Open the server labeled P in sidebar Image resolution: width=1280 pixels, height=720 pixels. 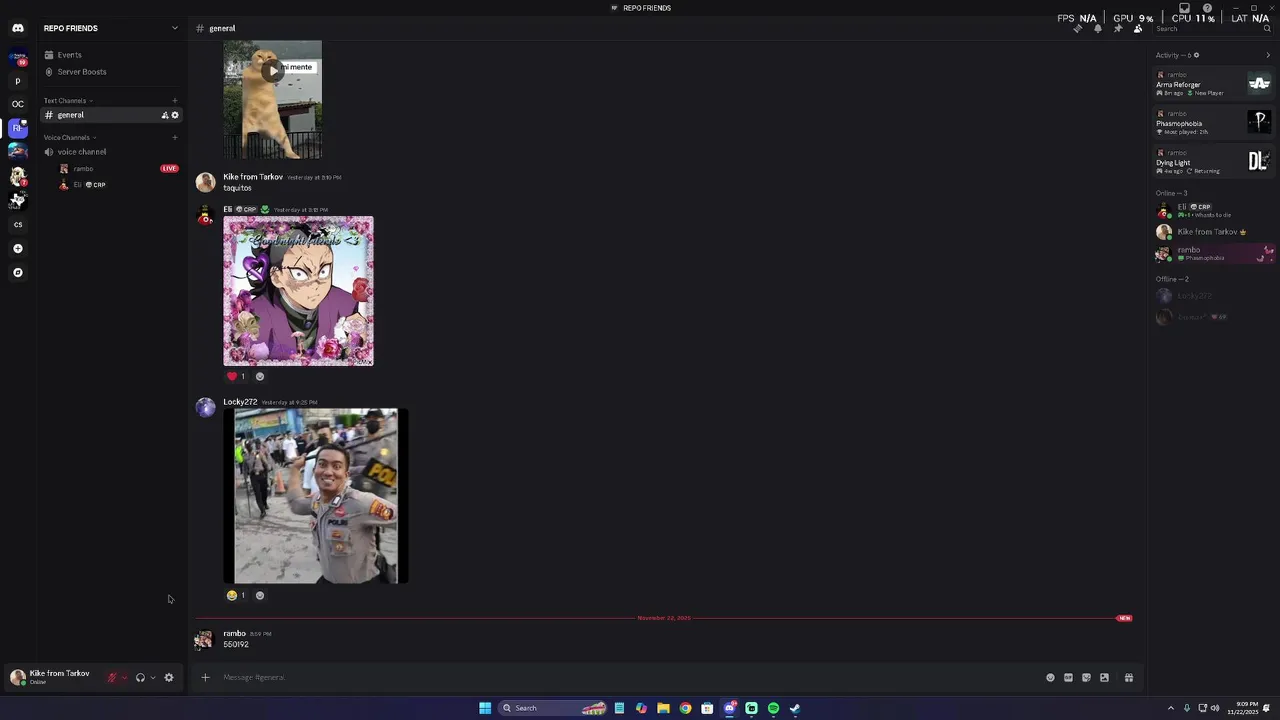click(17, 81)
